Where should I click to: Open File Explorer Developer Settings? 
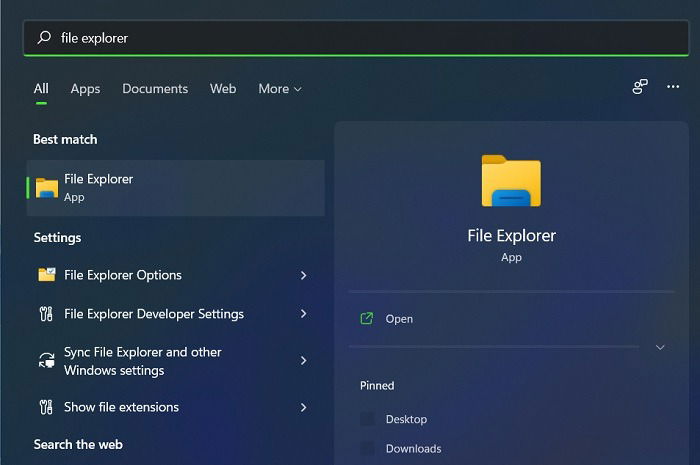[x=176, y=314]
